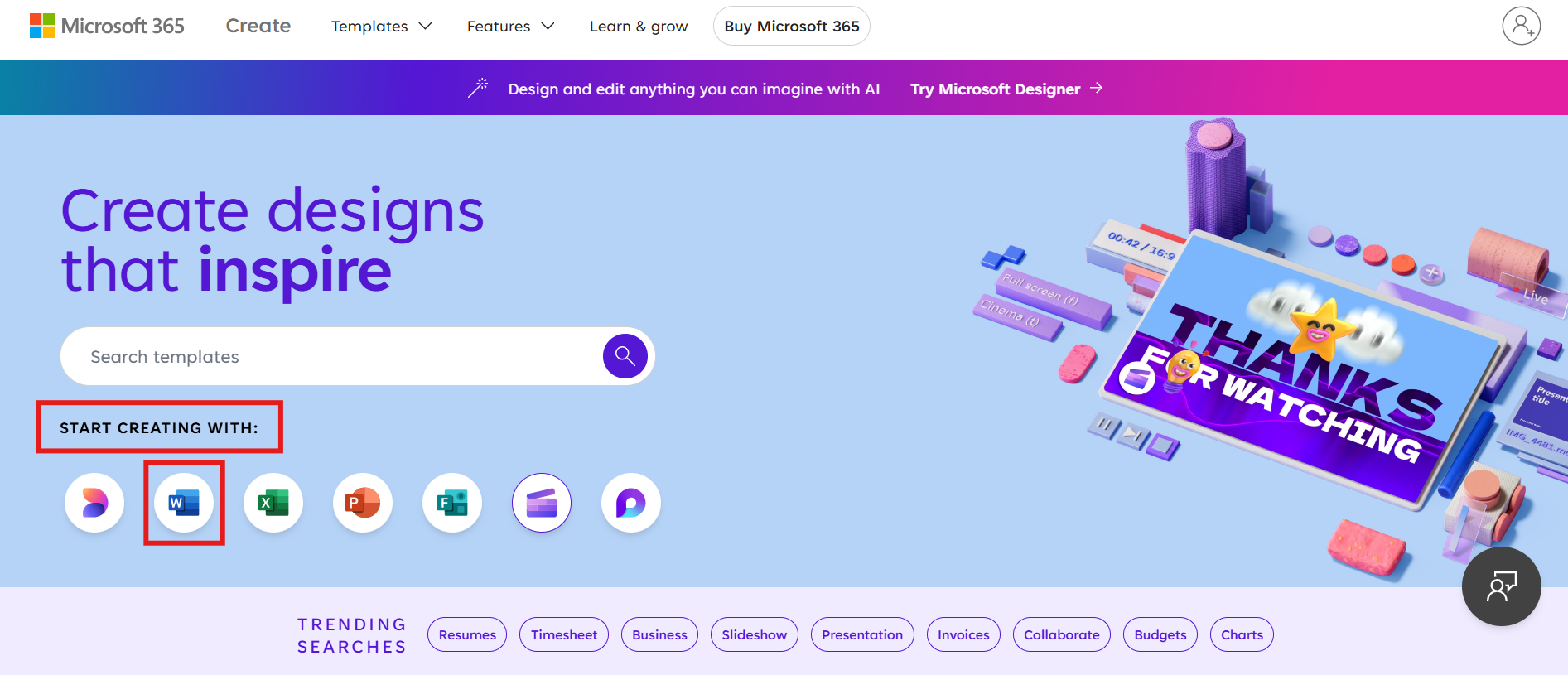Select the Collaborate trending search

[1062, 634]
